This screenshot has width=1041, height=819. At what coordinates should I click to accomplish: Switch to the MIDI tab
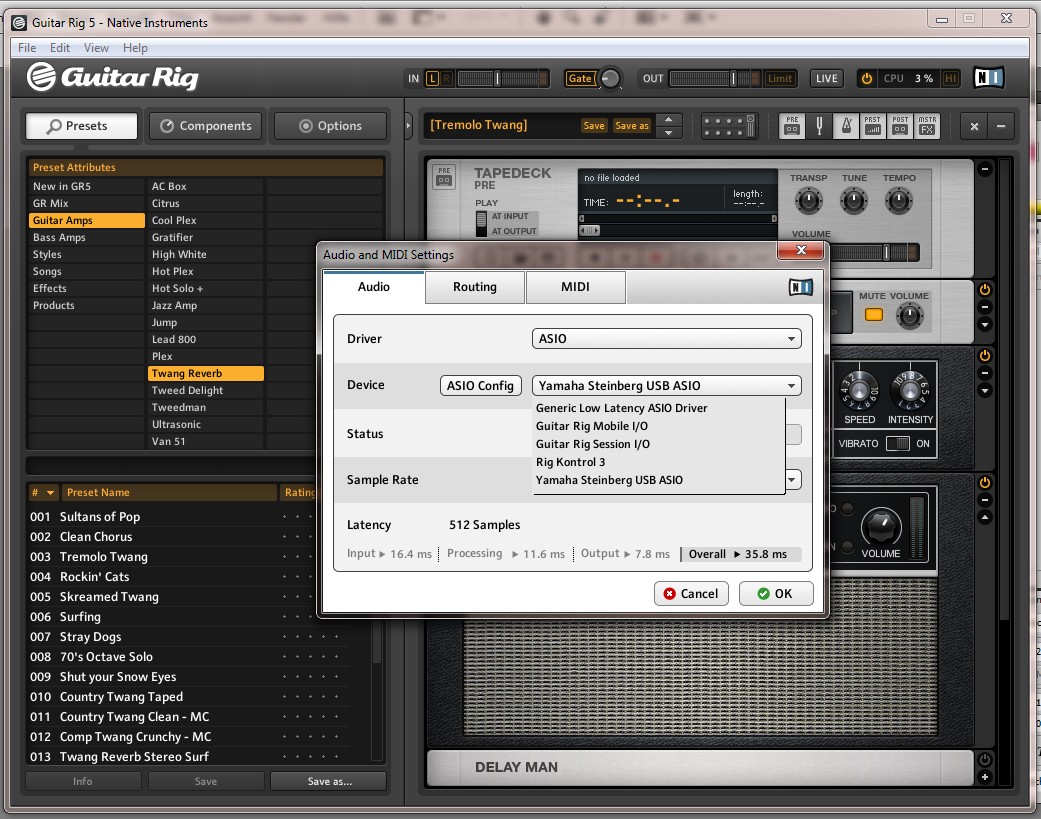tap(575, 287)
